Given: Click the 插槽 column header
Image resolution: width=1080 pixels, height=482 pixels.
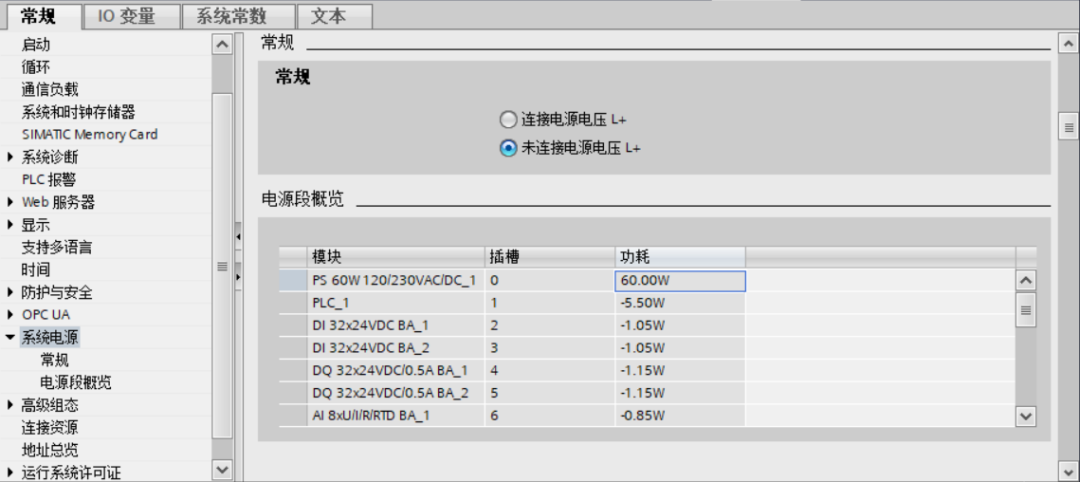Looking at the screenshot, I should [x=550, y=257].
